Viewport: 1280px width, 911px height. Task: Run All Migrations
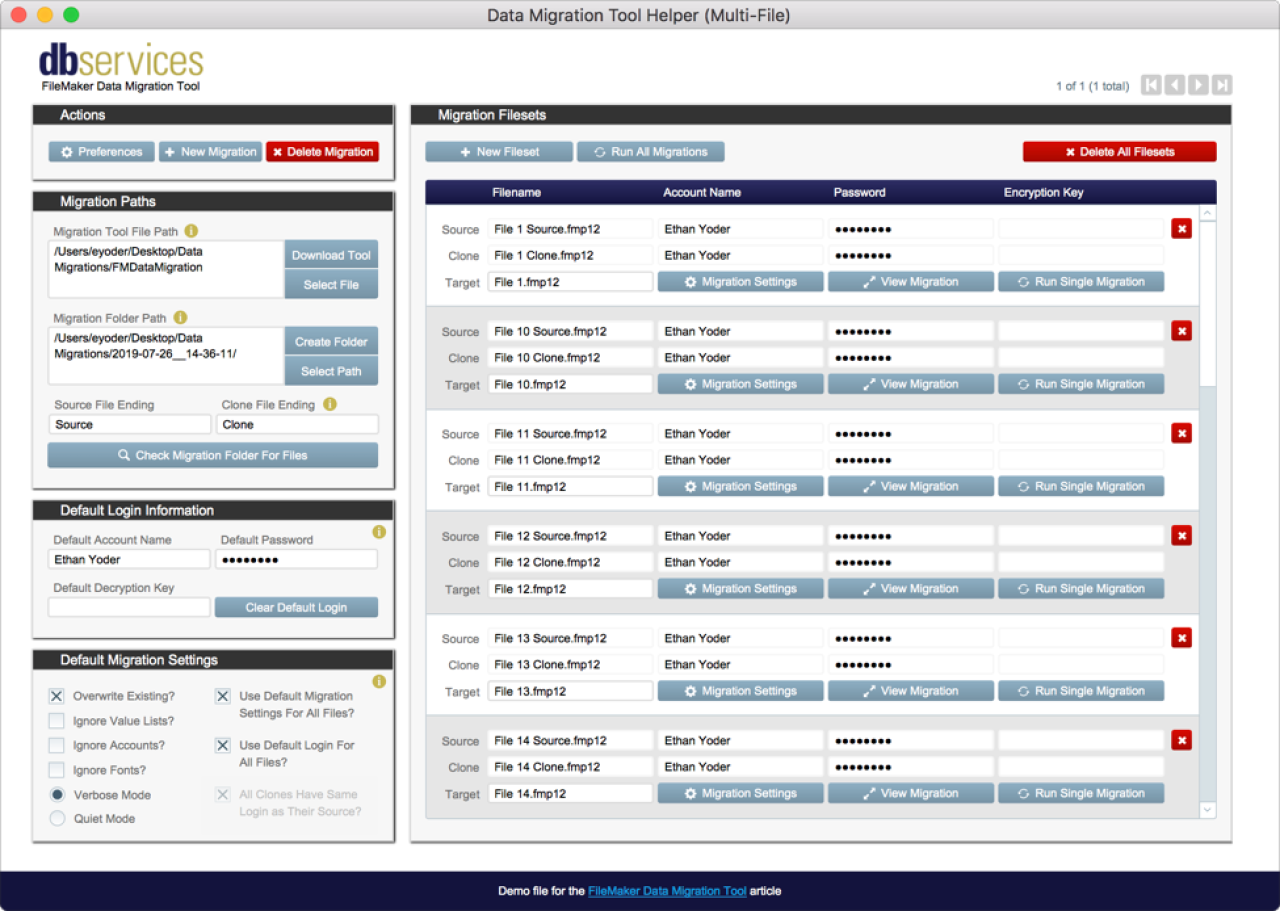click(650, 151)
